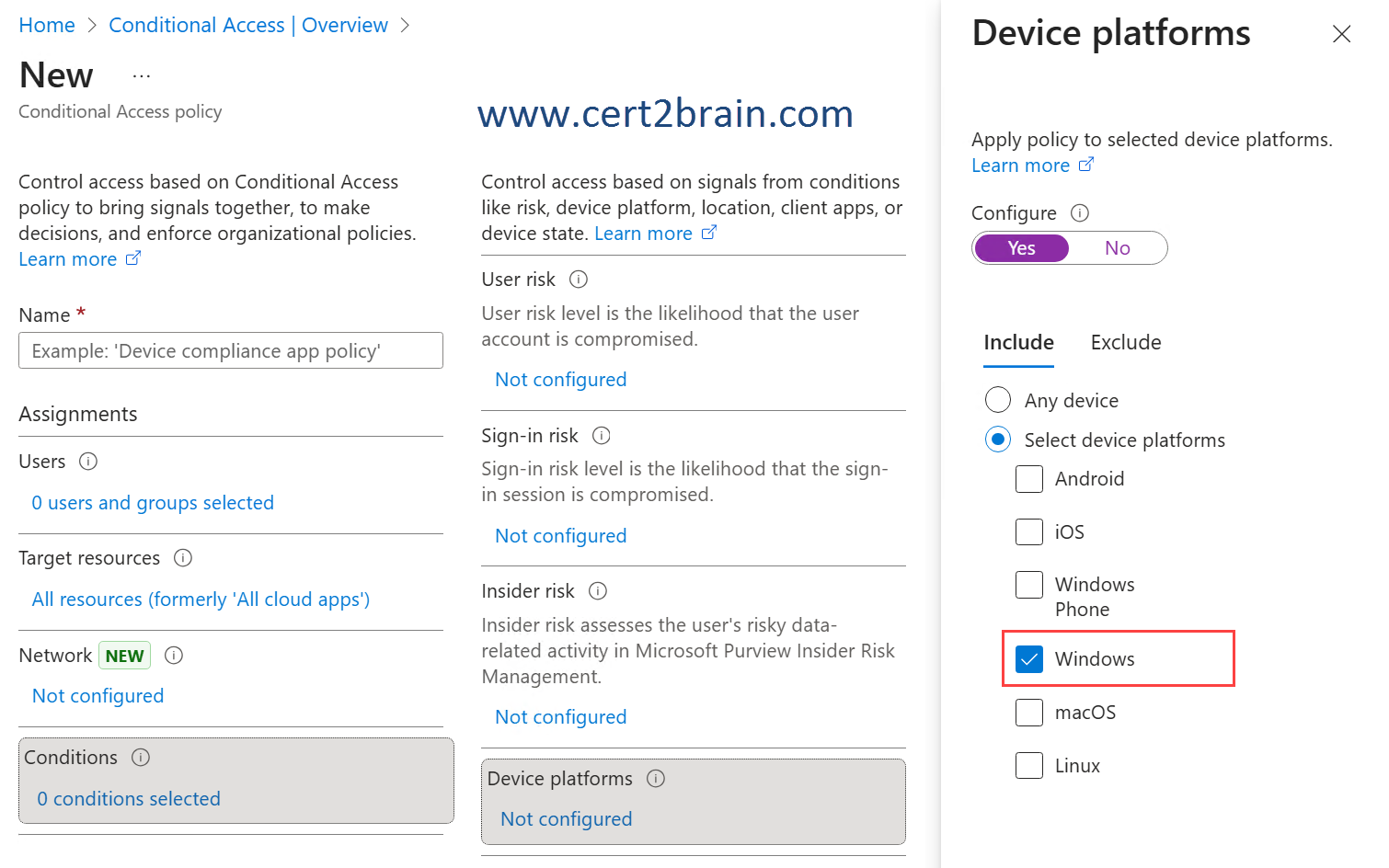Click the policy Name input field
The image size is (1389, 868).
pos(231,351)
